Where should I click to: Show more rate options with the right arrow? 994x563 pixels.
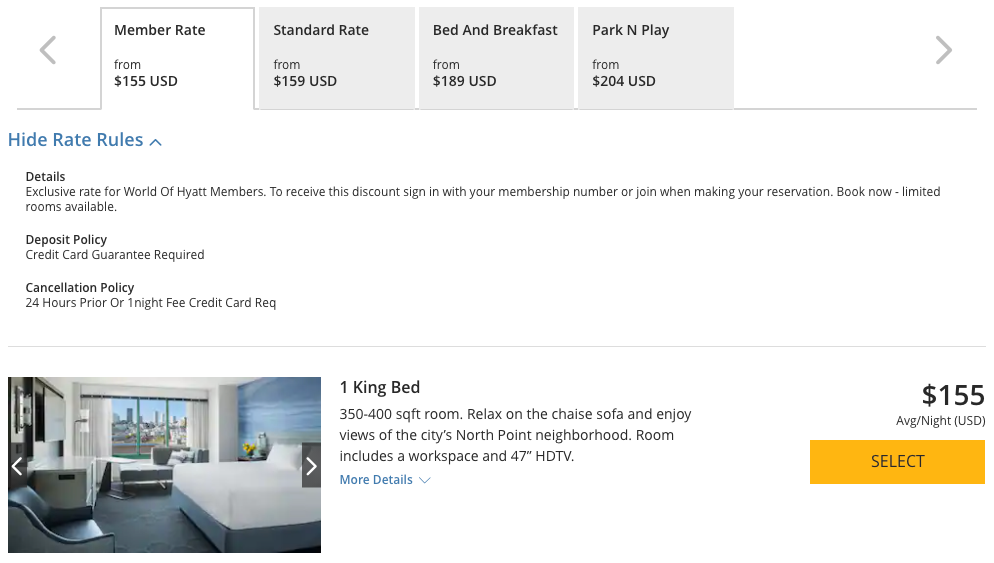tap(943, 50)
